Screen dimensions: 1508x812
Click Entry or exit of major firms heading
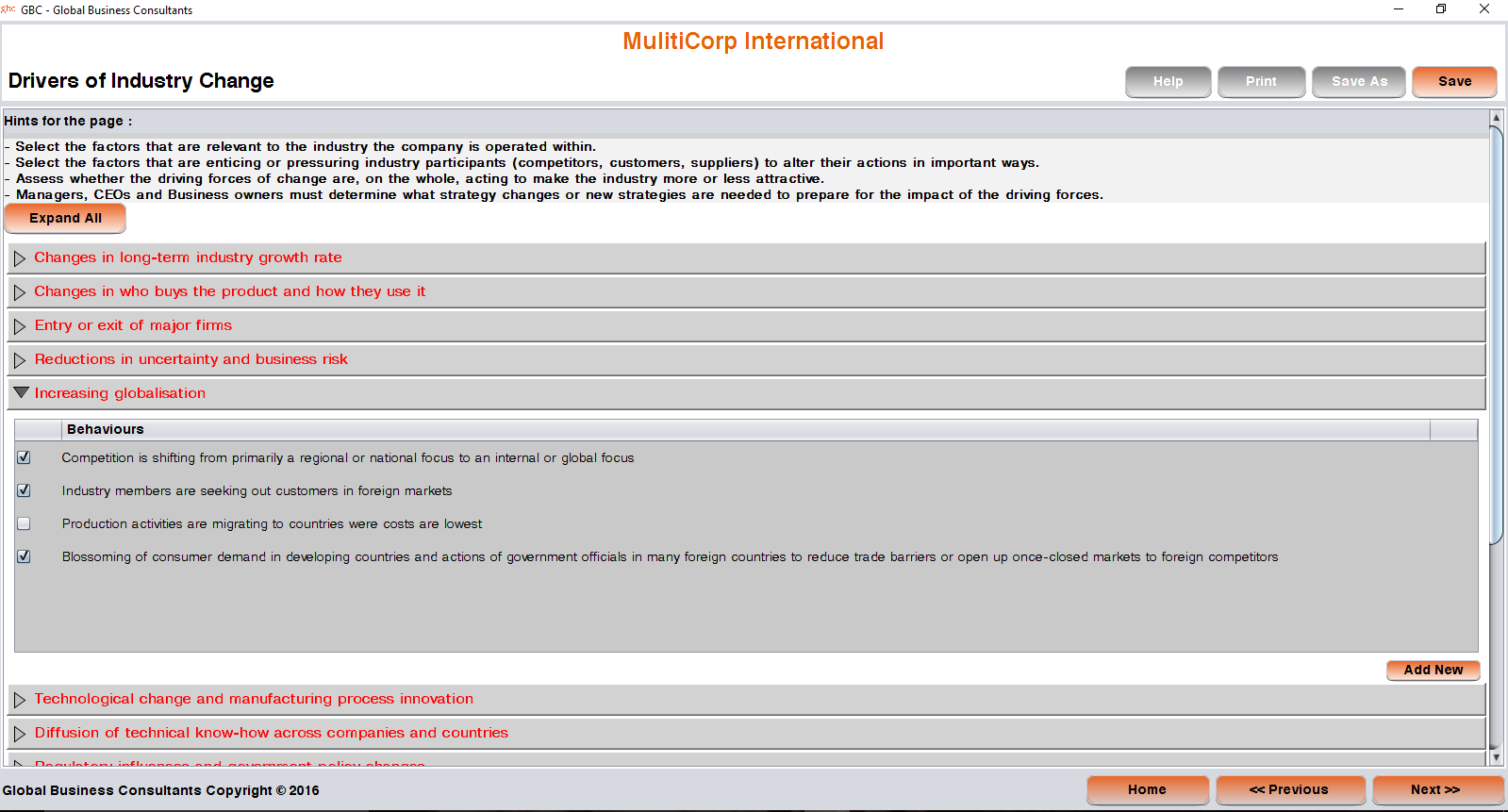coord(133,325)
